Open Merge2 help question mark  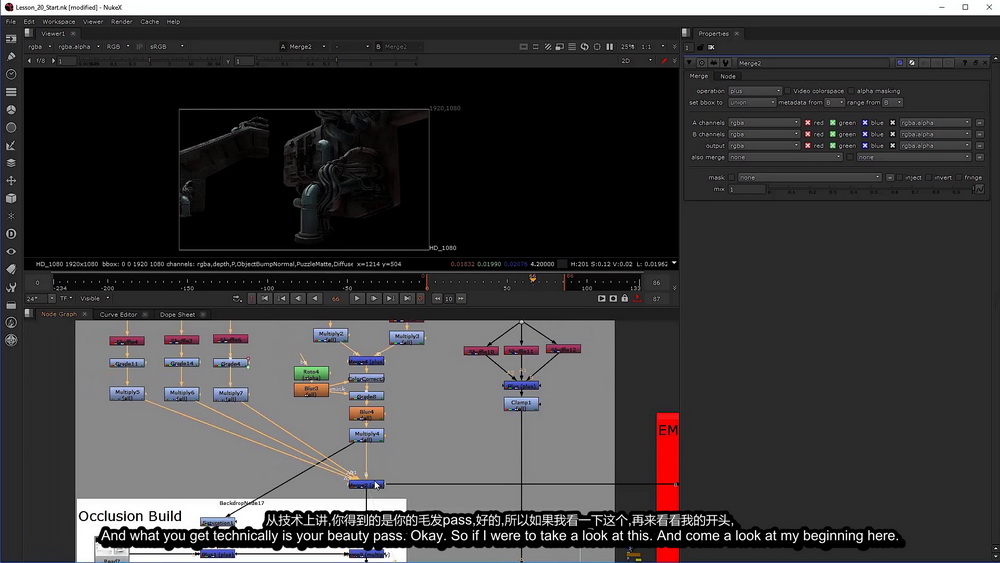tap(965, 63)
